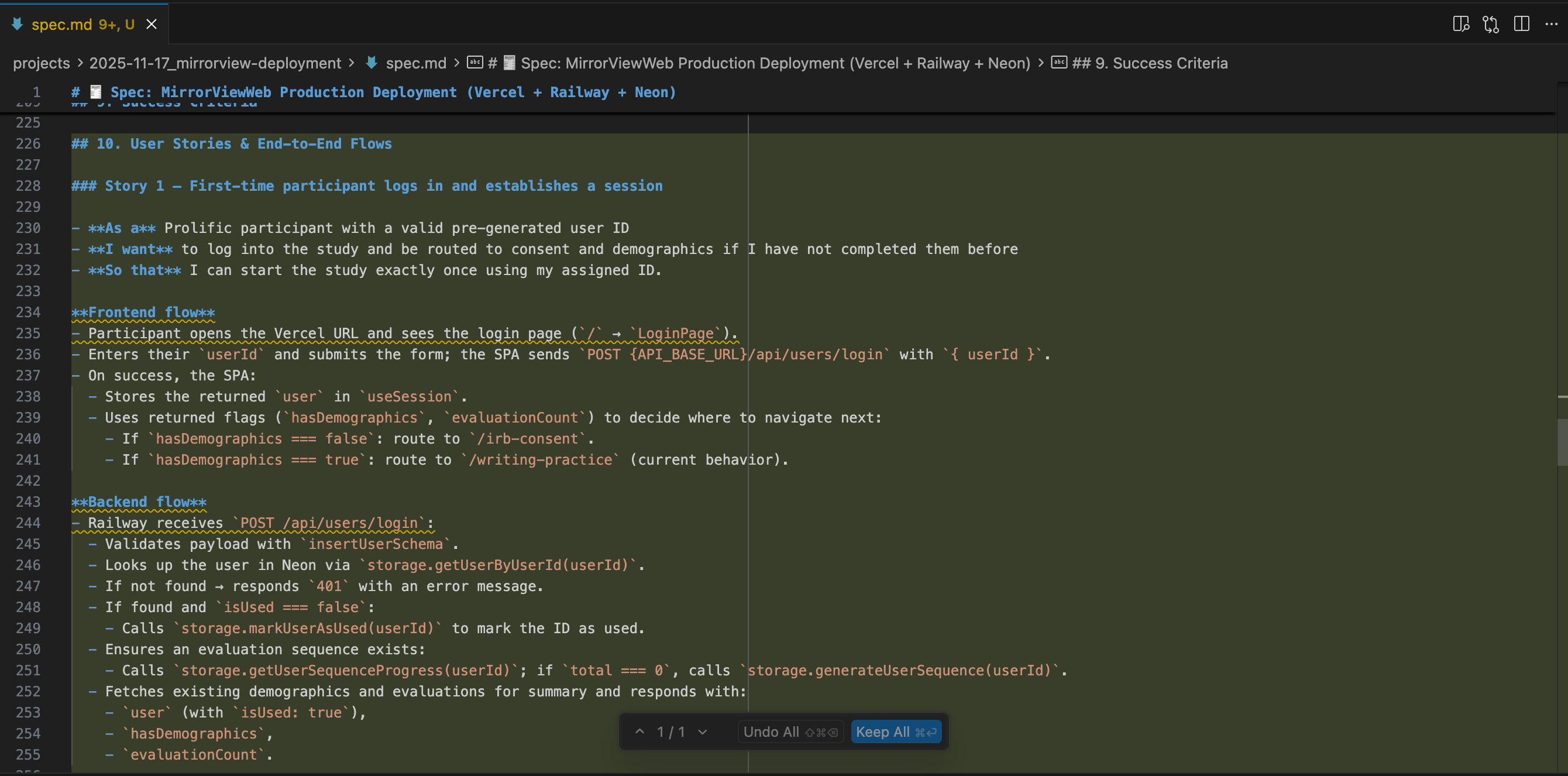Click line number 243 in the gutter
The image size is (1568, 776).
tap(28, 502)
